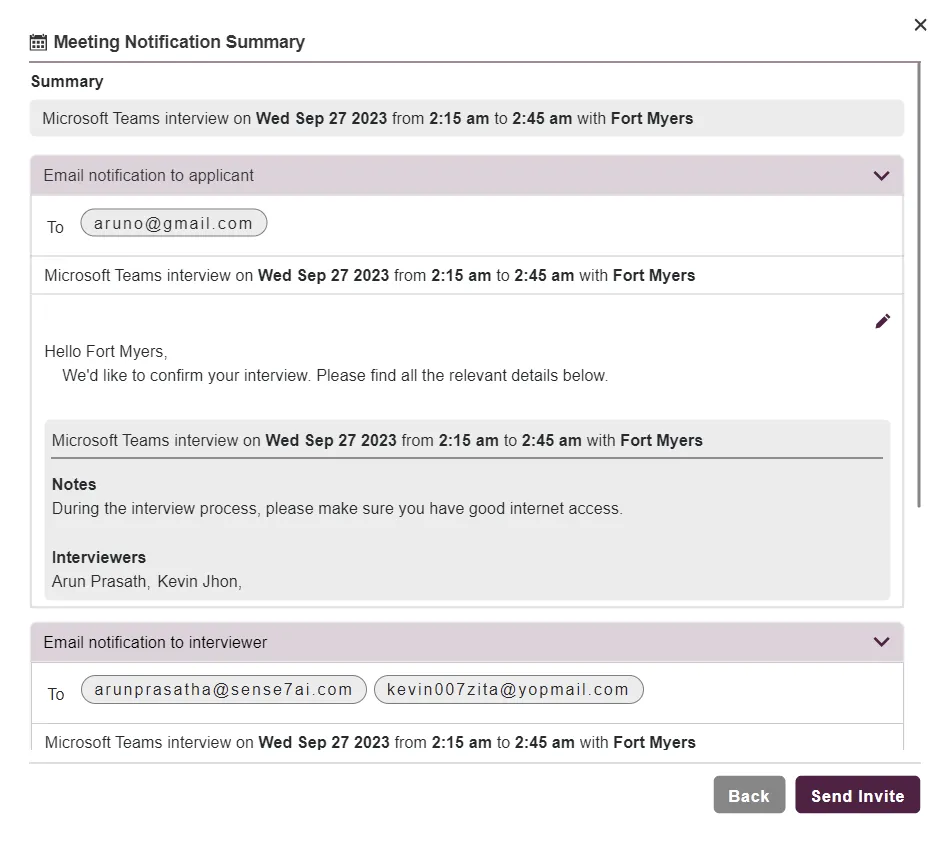The image size is (951, 841).
Task: Click the 'Summary' heading
Action: point(67,81)
